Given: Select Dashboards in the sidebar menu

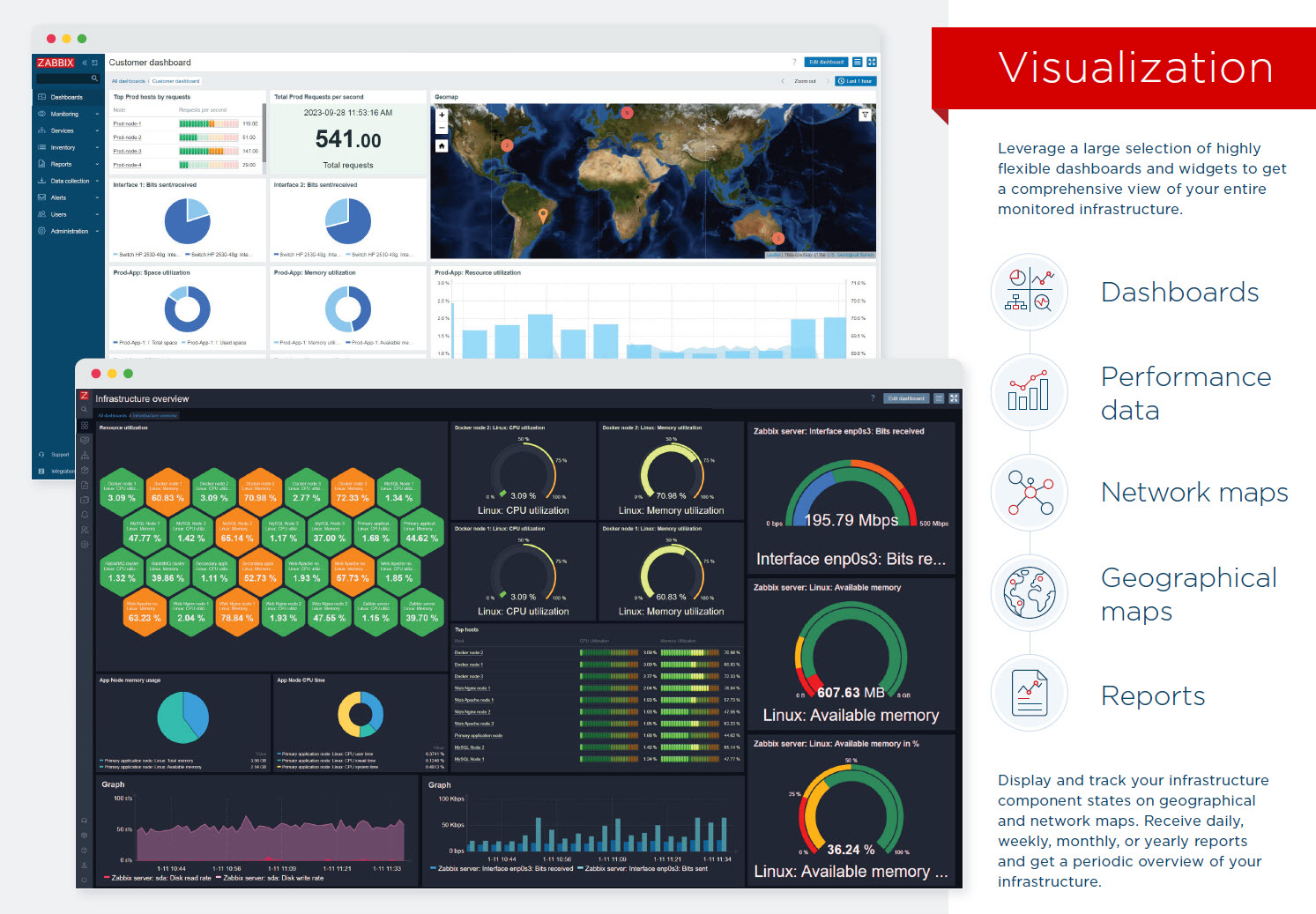Looking at the screenshot, I should [x=66, y=97].
